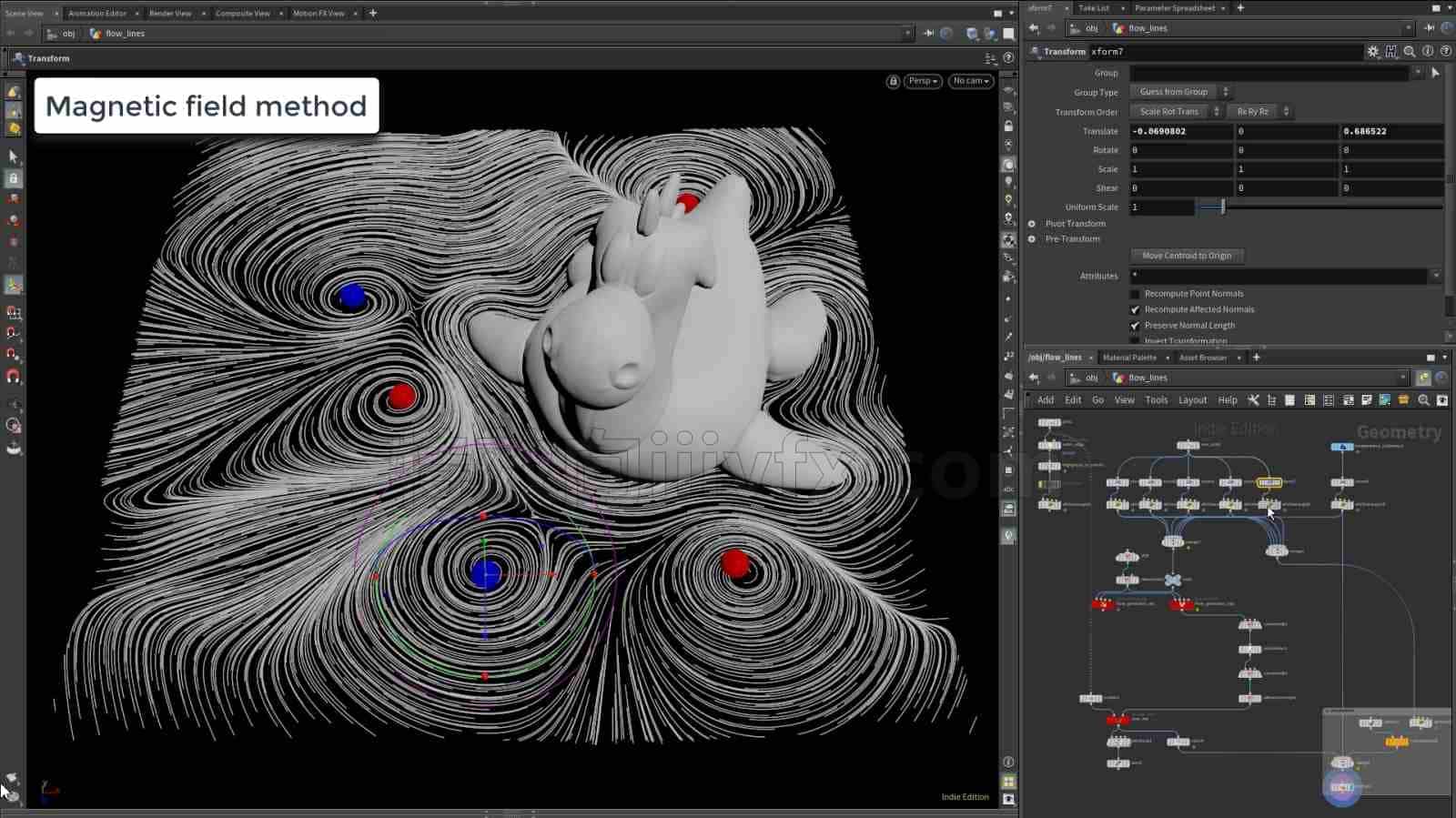
Task: Click the Translate Z value field 0.686522
Action: tap(1391, 131)
